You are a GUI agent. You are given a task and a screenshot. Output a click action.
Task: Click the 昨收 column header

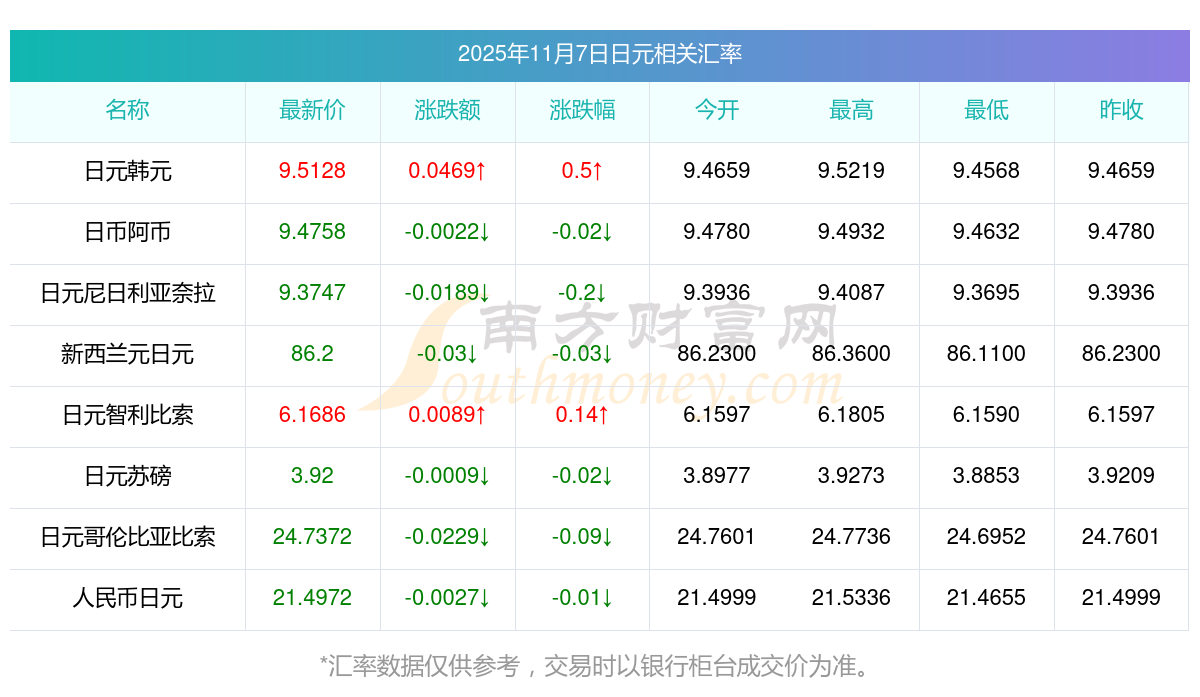click(1121, 110)
